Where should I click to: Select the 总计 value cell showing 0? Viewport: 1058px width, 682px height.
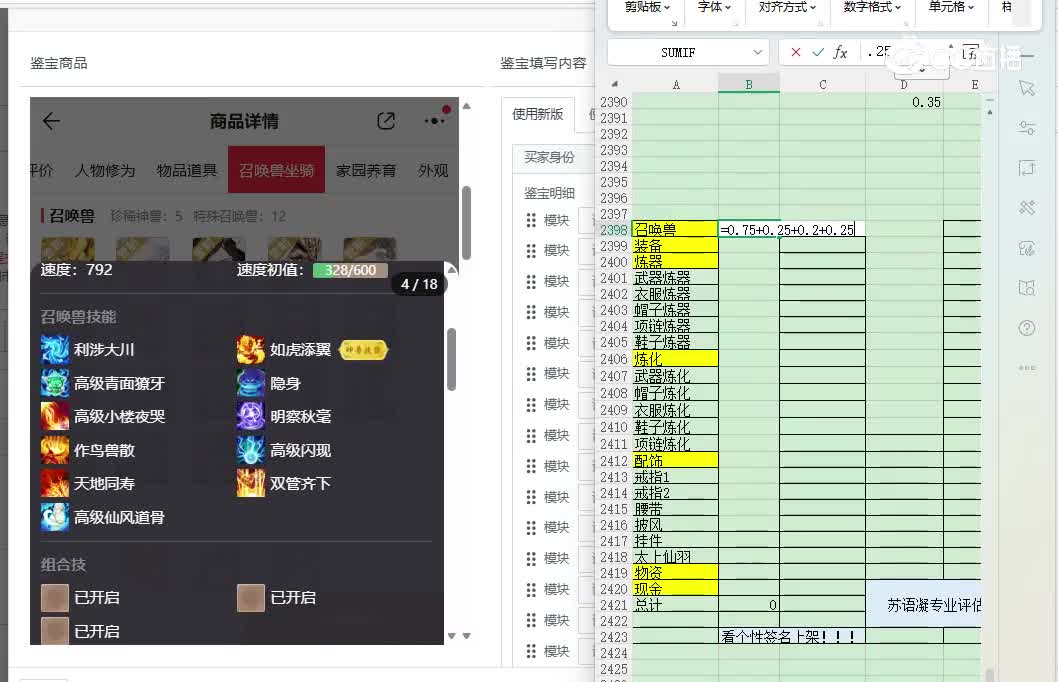748,605
